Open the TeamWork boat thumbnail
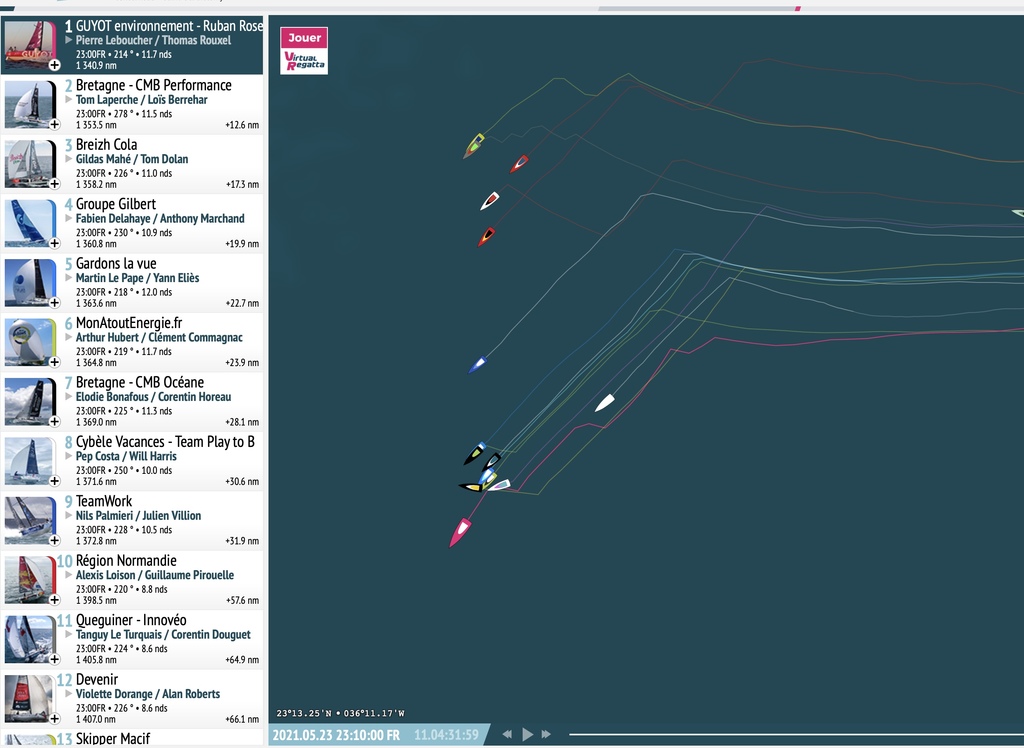This screenshot has width=1024, height=748. 30,519
